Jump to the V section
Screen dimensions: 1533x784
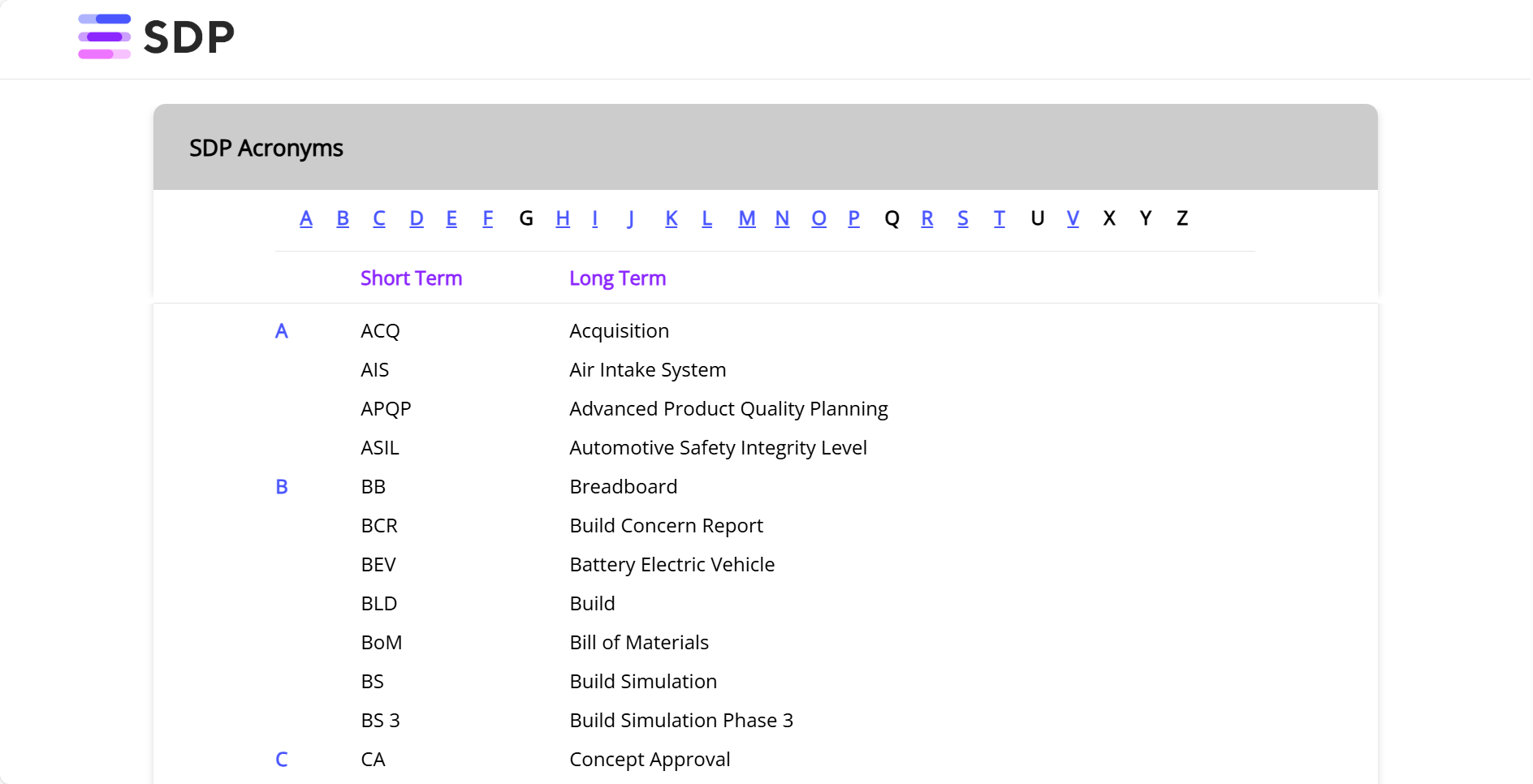(1073, 218)
